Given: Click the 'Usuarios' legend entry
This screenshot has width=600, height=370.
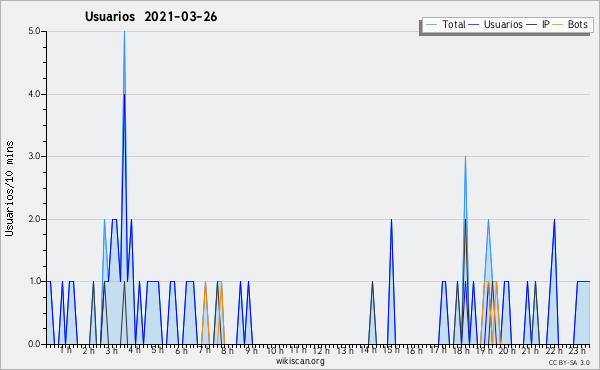Looking at the screenshot, I should tap(496, 24).
